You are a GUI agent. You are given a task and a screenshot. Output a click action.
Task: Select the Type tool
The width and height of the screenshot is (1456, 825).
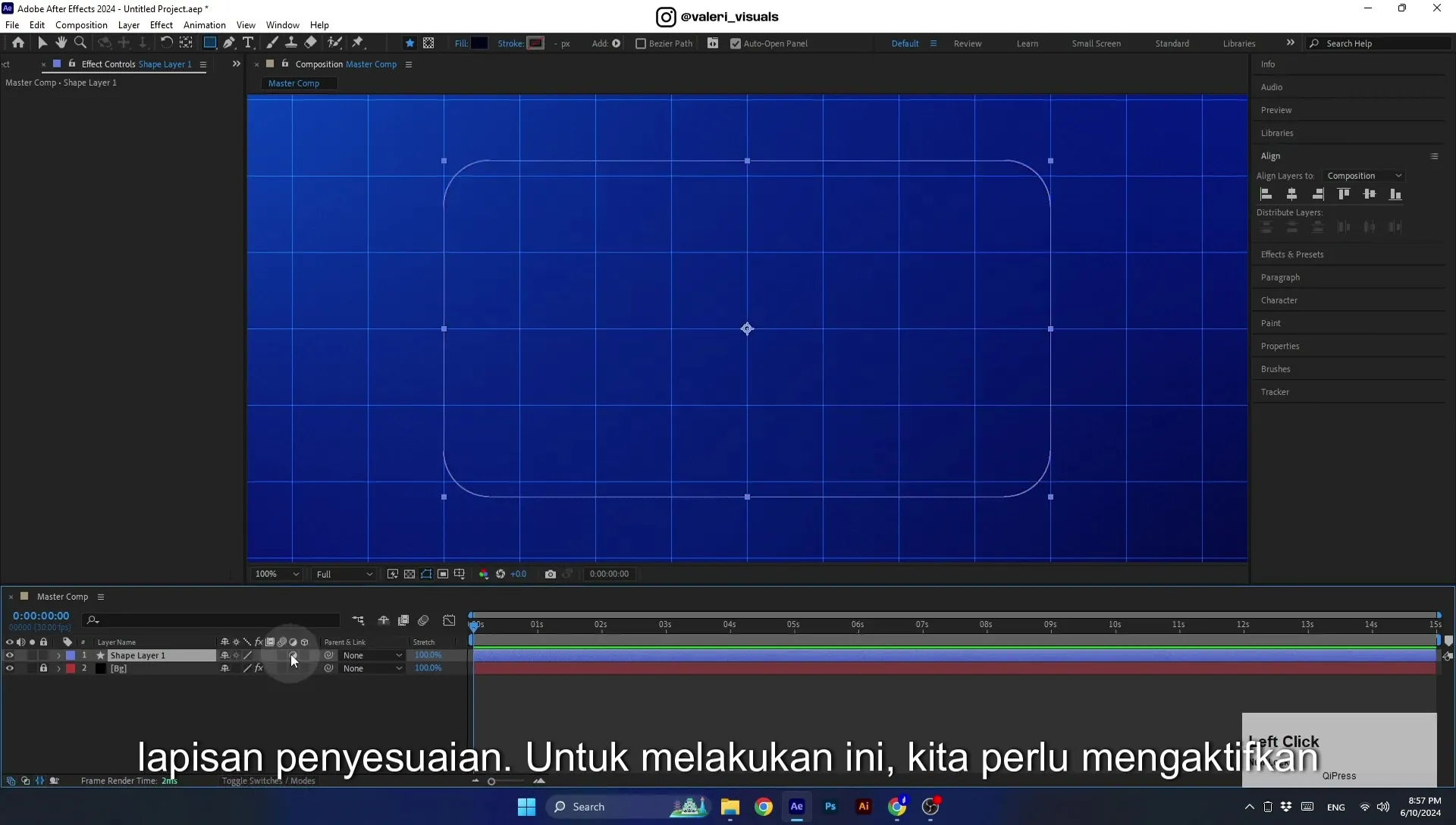pyautogui.click(x=248, y=43)
